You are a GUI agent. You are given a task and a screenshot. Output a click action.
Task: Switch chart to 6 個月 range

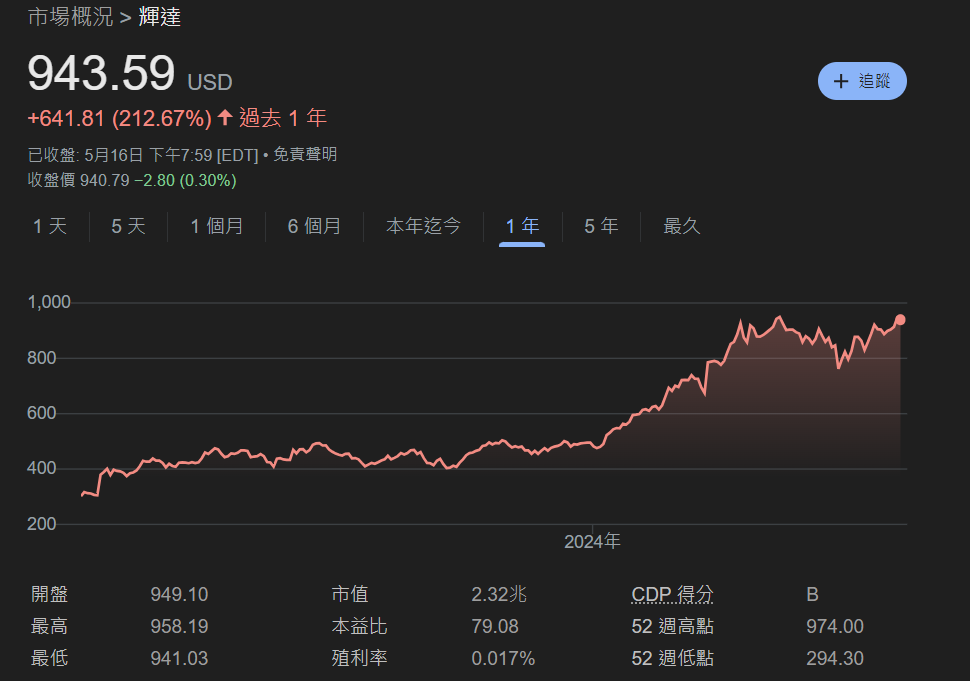point(314,226)
